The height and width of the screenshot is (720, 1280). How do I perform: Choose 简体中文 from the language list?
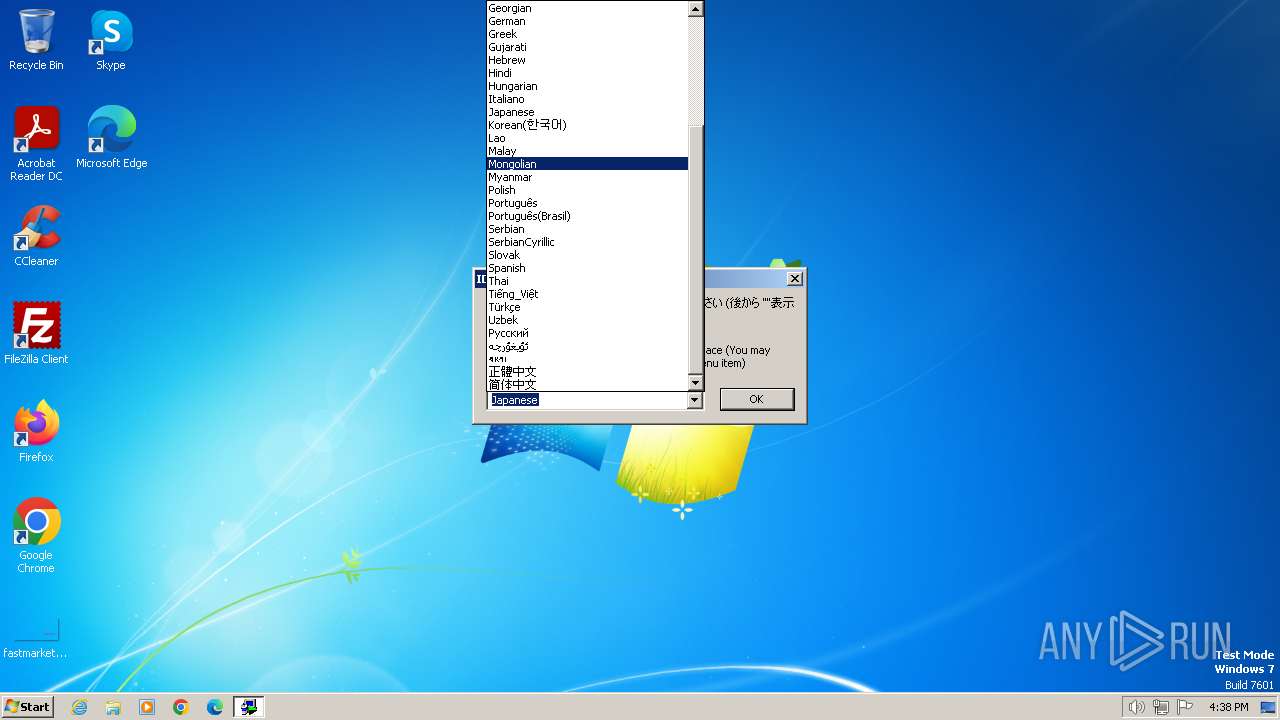click(587, 385)
